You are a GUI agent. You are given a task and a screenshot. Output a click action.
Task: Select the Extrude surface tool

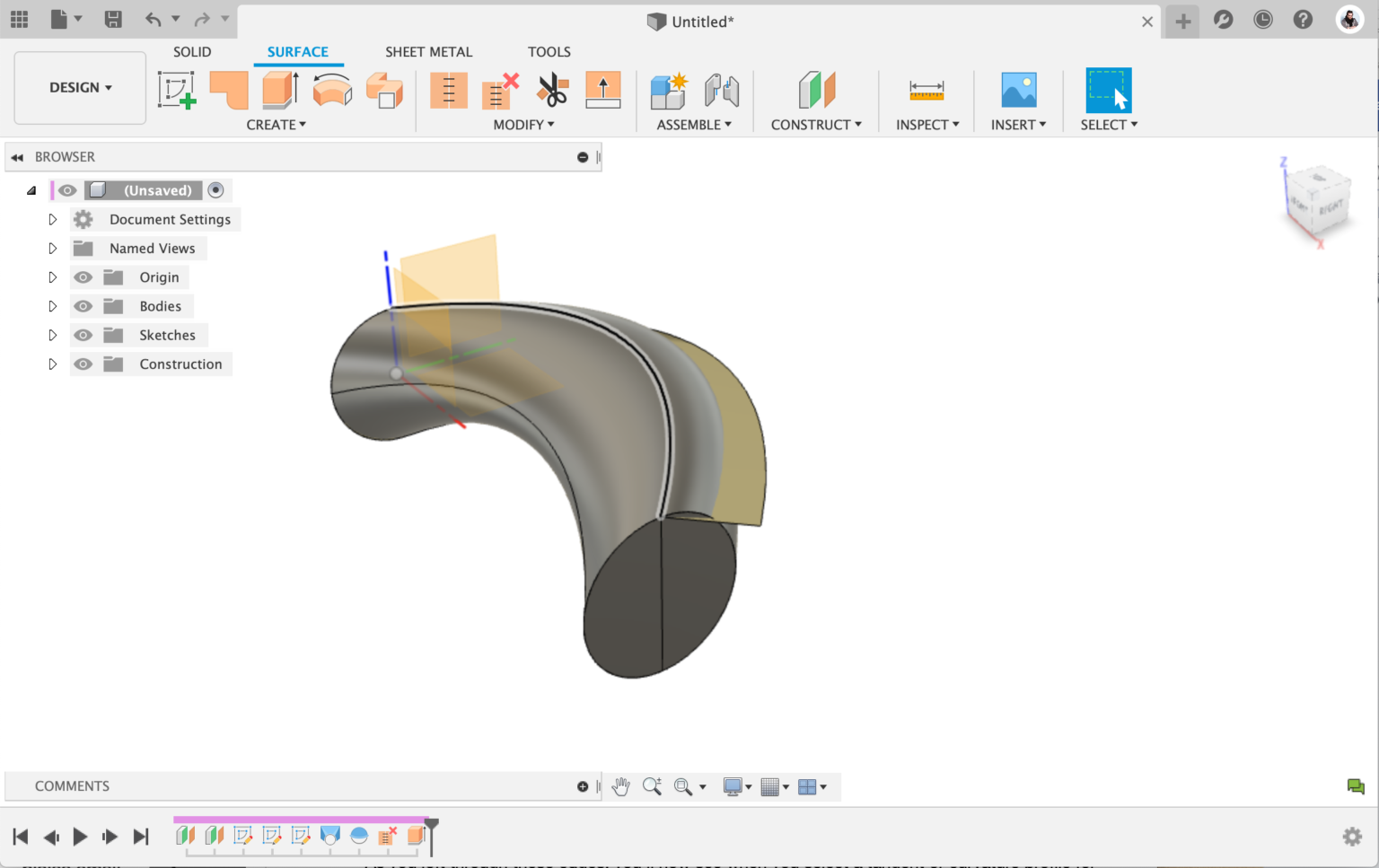tap(279, 90)
